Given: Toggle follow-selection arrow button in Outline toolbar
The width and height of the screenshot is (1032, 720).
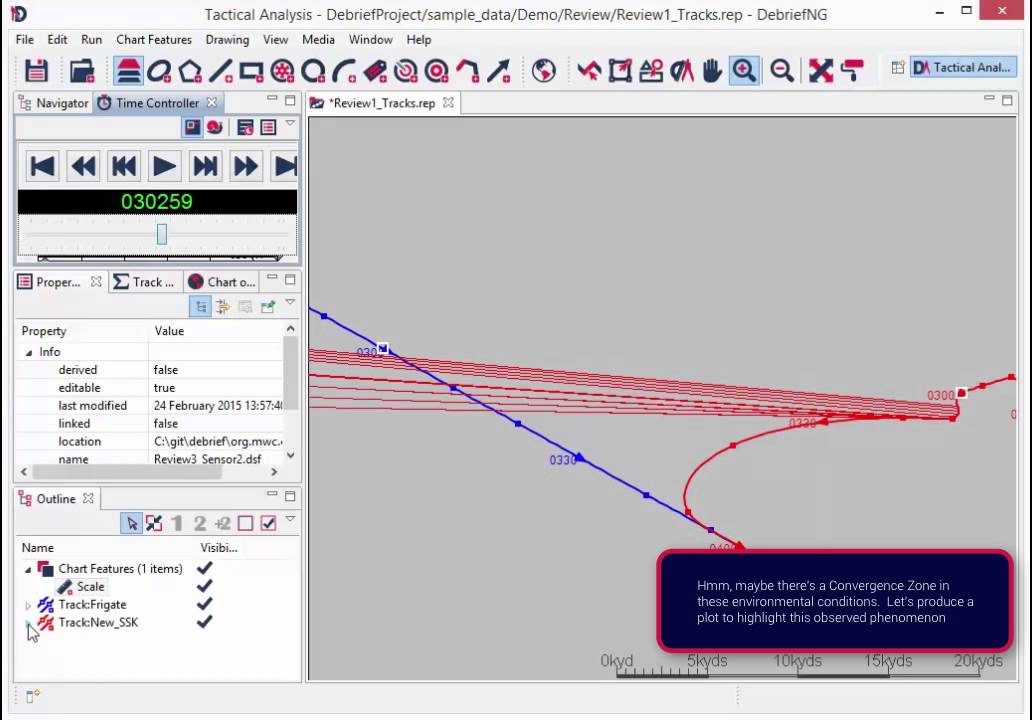Looking at the screenshot, I should [132, 523].
